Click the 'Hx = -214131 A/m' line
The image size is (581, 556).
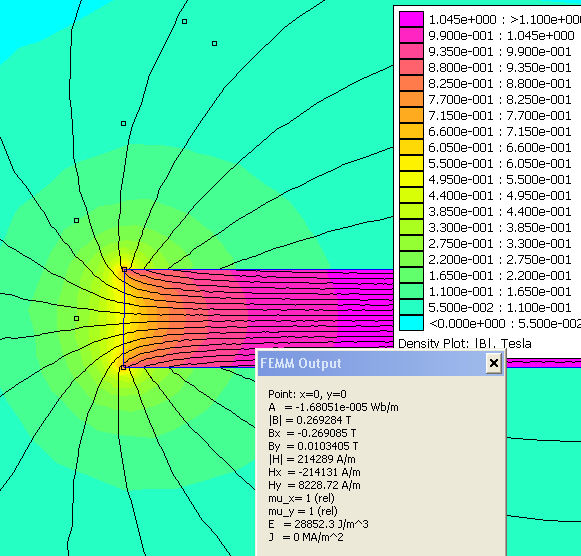pyautogui.click(x=314, y=472)
